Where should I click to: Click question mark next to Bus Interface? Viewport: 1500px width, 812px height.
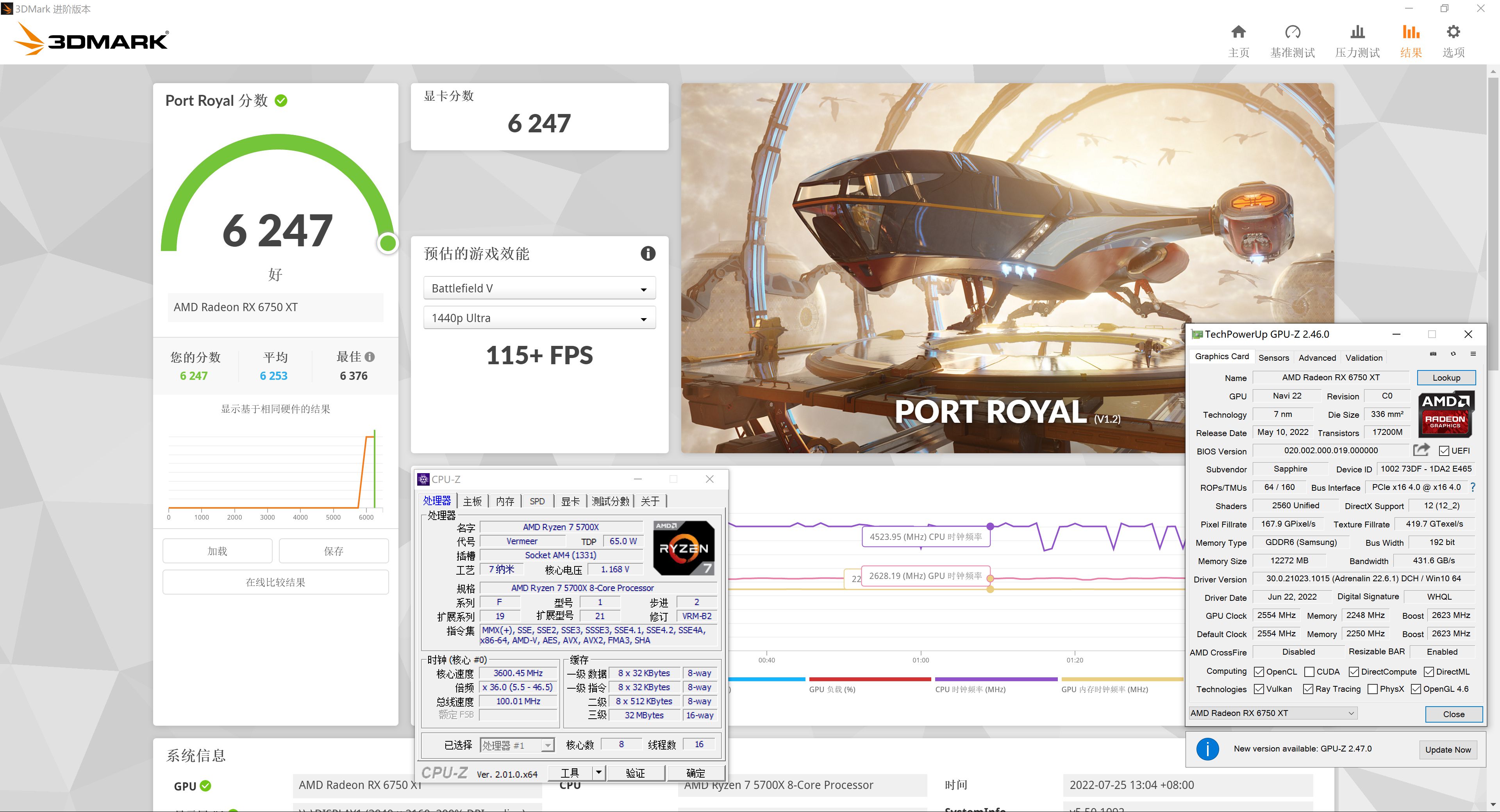tap(1473, 487)
